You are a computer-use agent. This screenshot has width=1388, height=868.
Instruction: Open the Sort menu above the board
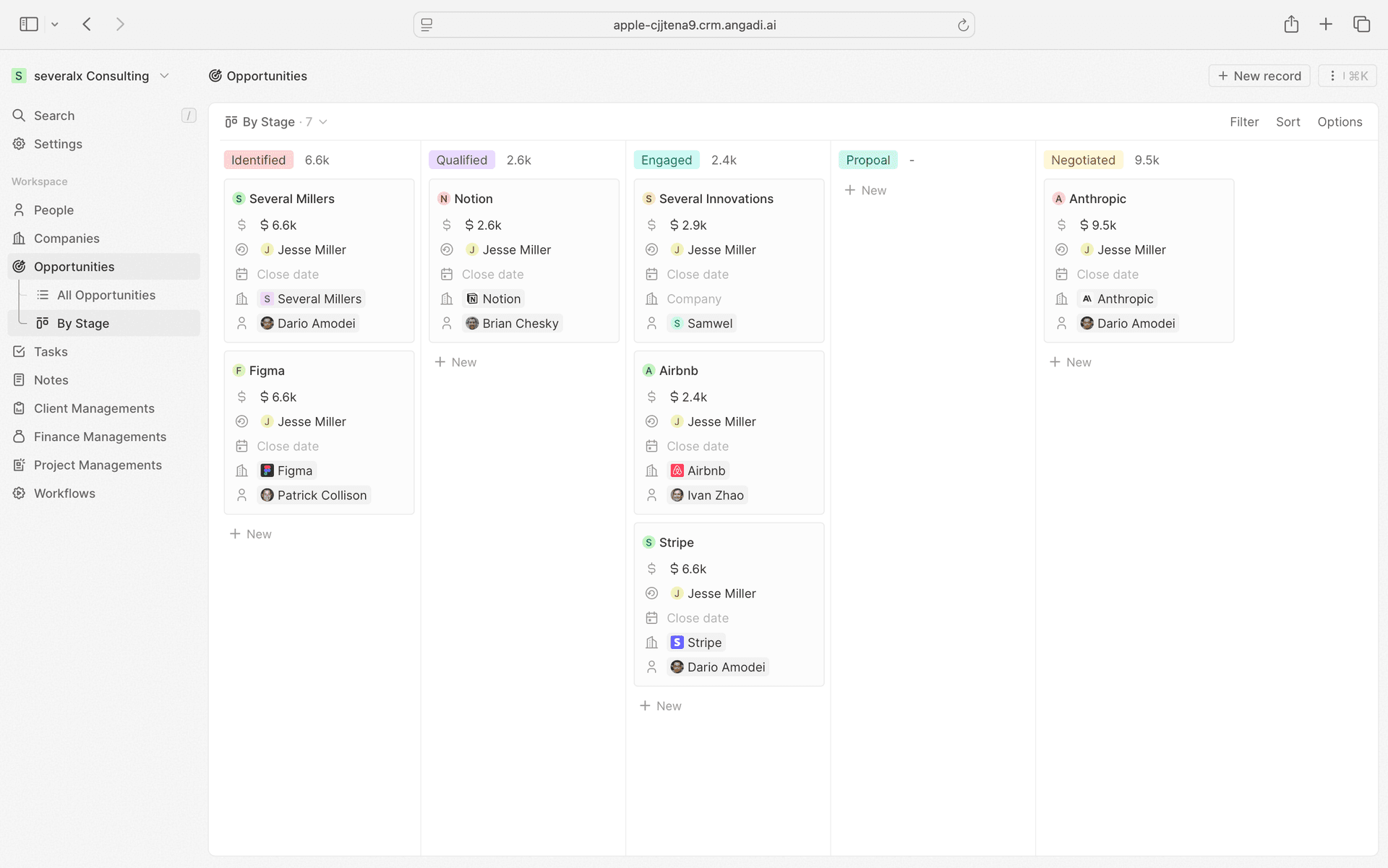coord(1288,121)
